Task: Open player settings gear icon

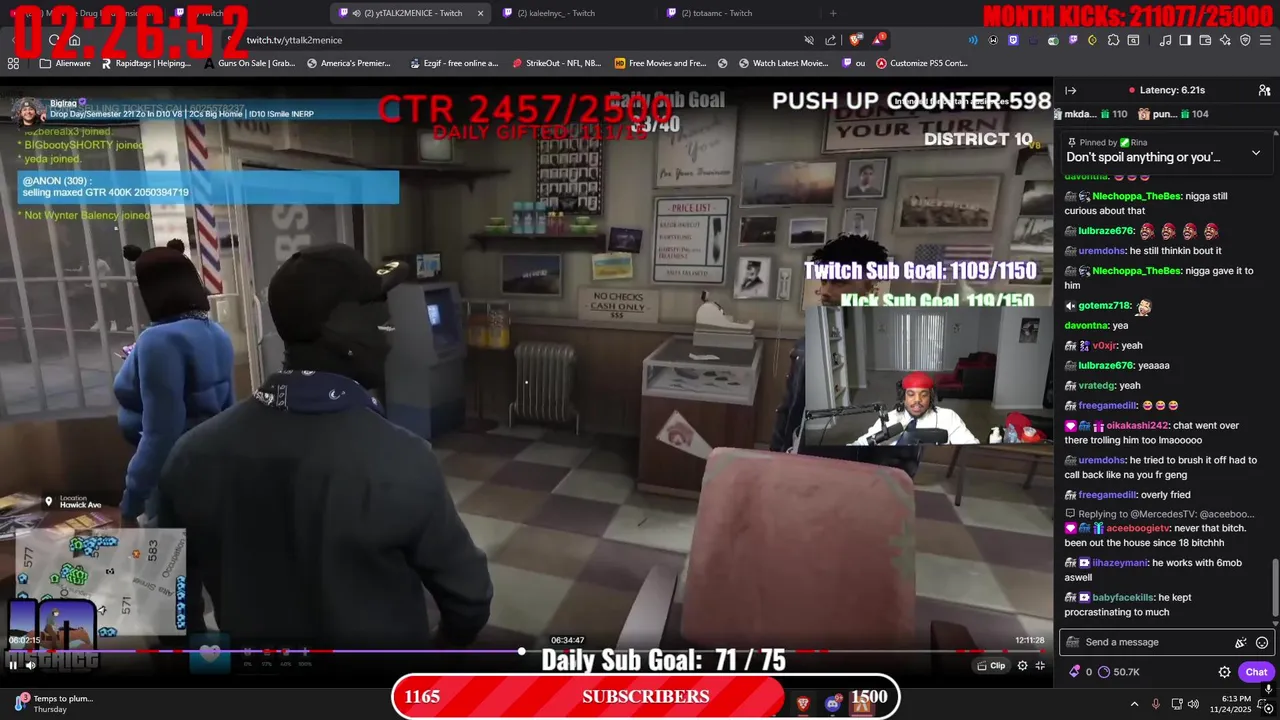Action: coord(1022,666)
